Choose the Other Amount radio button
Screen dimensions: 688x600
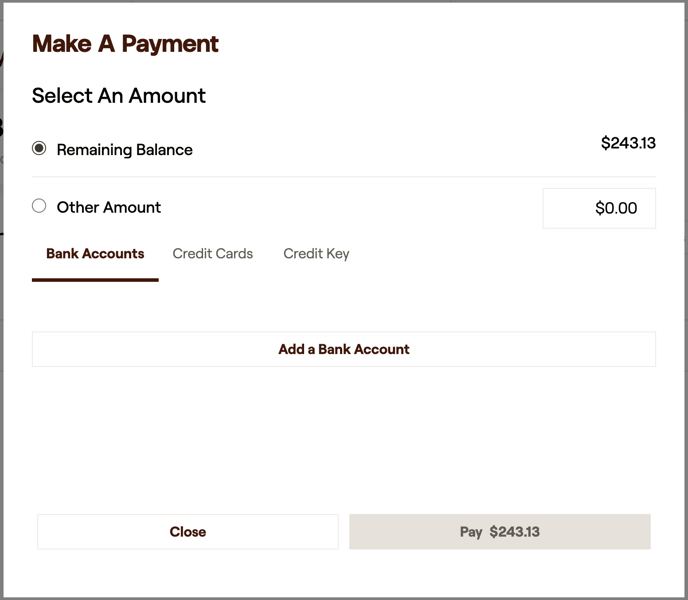39,206
